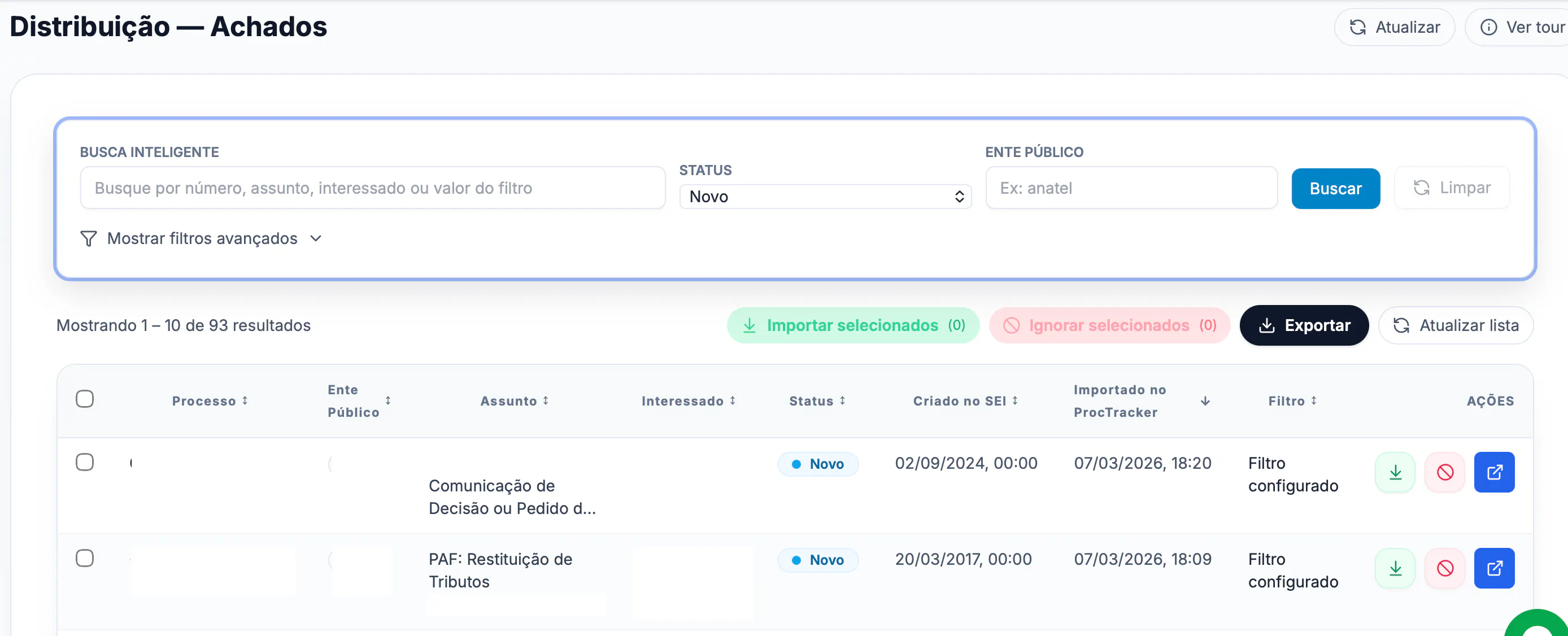Import the PAF: Restituição de Tributos row
The image size is (1568, 636).
(x=1395, y=568)
